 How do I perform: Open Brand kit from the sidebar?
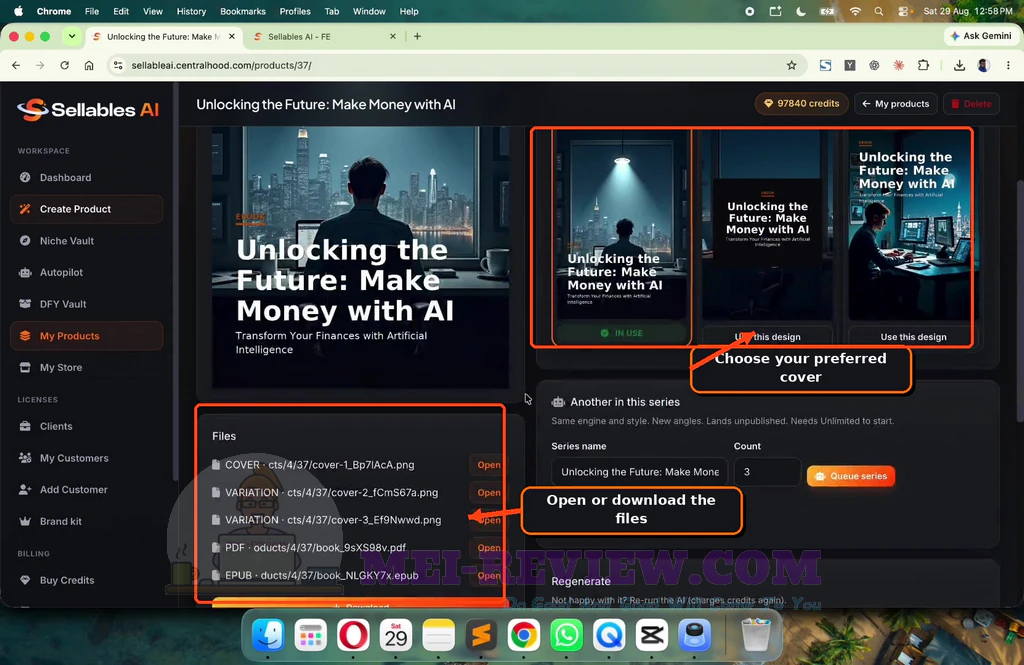tap(61, 522)
